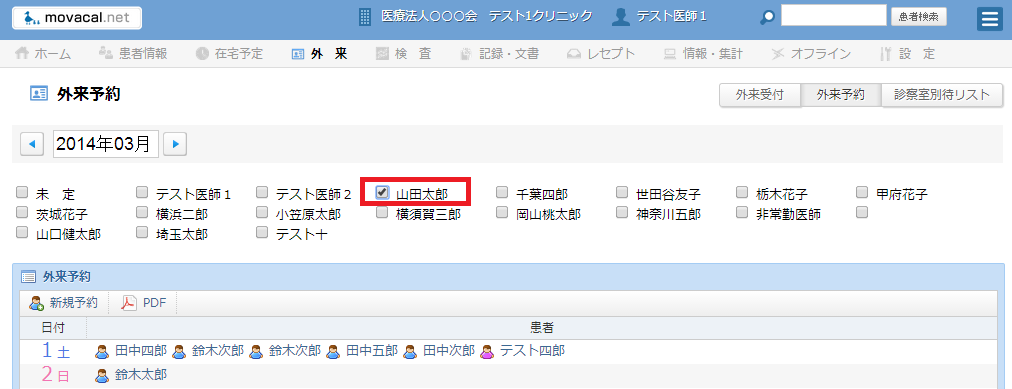Check the テスト医師2 checkbox
The image size is (1012, 389).
262,192
